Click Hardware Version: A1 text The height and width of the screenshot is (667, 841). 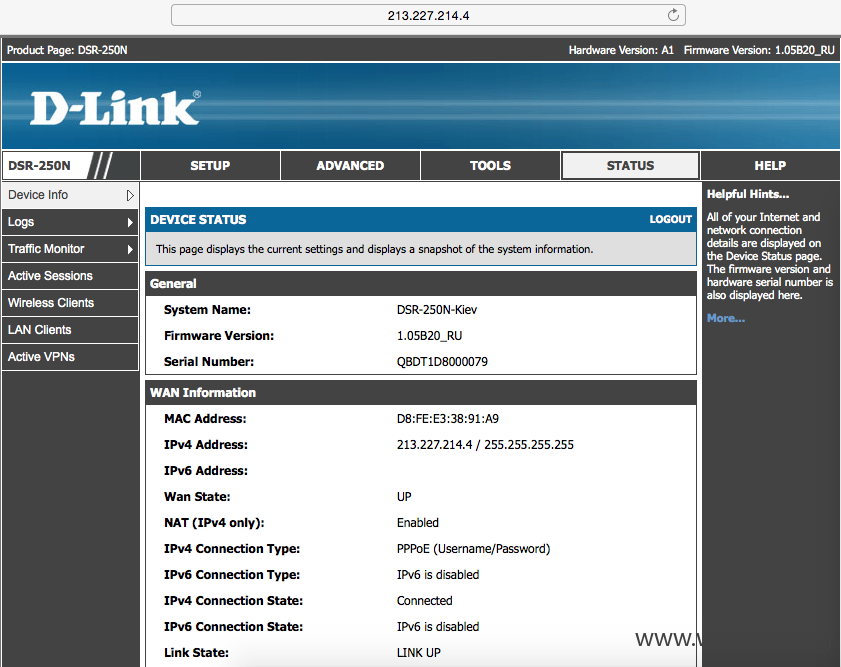(621, 50)
